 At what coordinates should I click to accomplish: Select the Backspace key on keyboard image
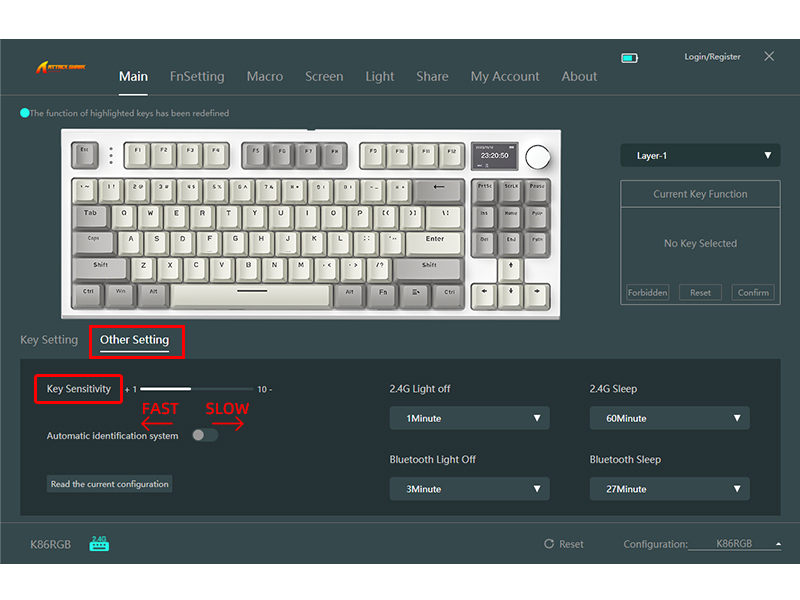click(438, 190)
